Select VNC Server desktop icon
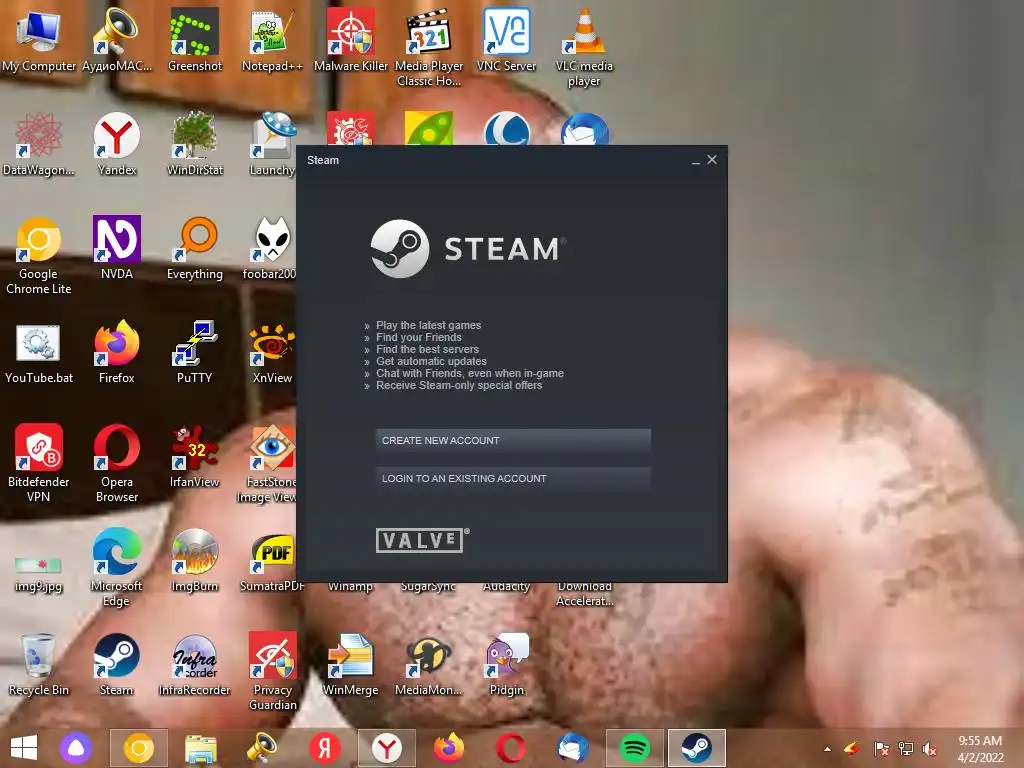Image resolution: width=1024 pixels, height=768 pixels. (507, 40)
